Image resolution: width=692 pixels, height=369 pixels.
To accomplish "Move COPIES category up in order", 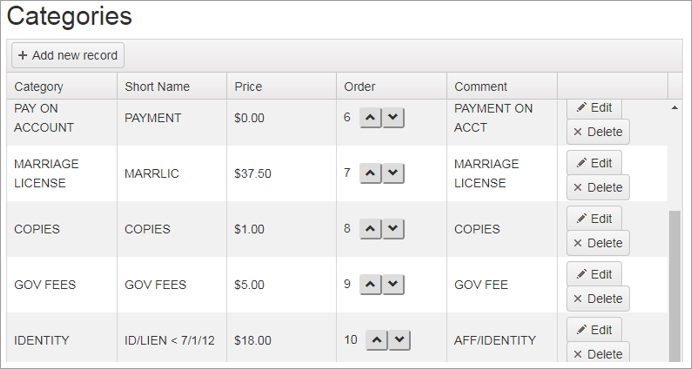I will (x=371, y=229).
